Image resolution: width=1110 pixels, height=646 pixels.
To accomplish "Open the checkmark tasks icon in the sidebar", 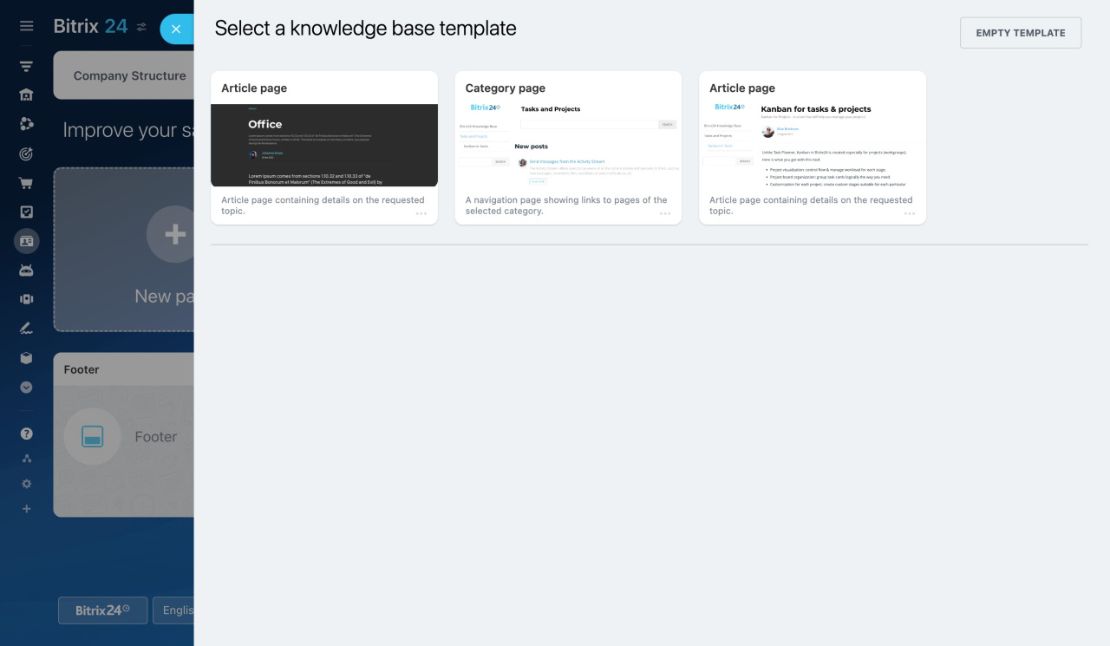I will pos(26,212).
